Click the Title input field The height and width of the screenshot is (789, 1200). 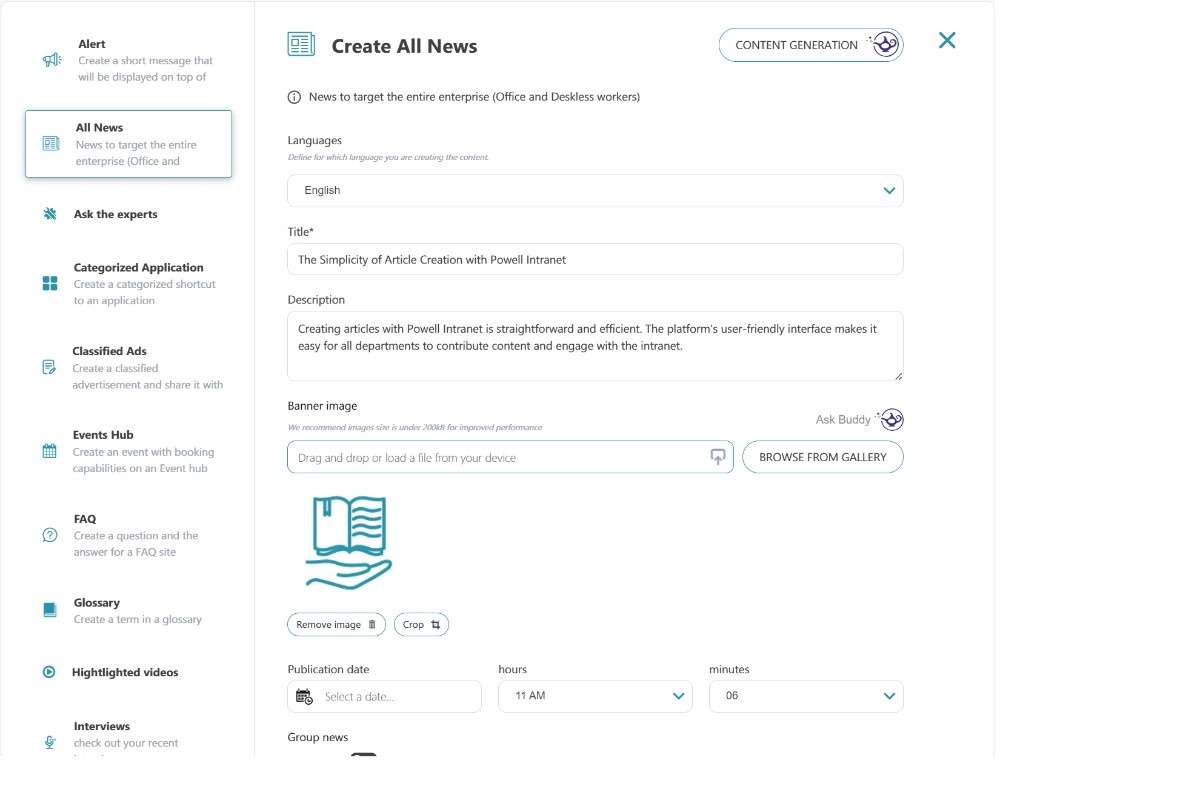pos(594,258)
